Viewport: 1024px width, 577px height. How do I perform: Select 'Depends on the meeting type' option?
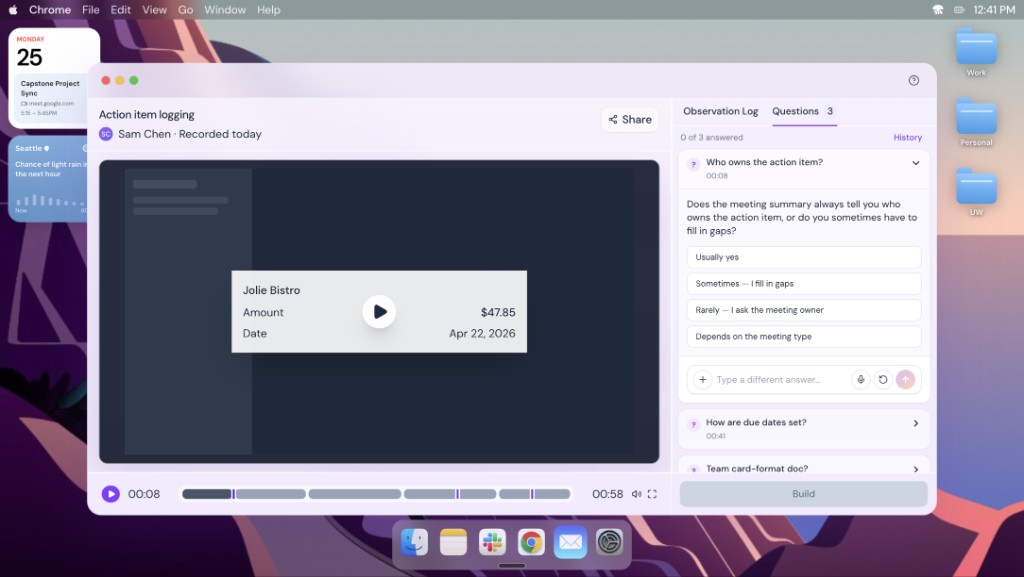pyautogui.click(x=804, y=337)
